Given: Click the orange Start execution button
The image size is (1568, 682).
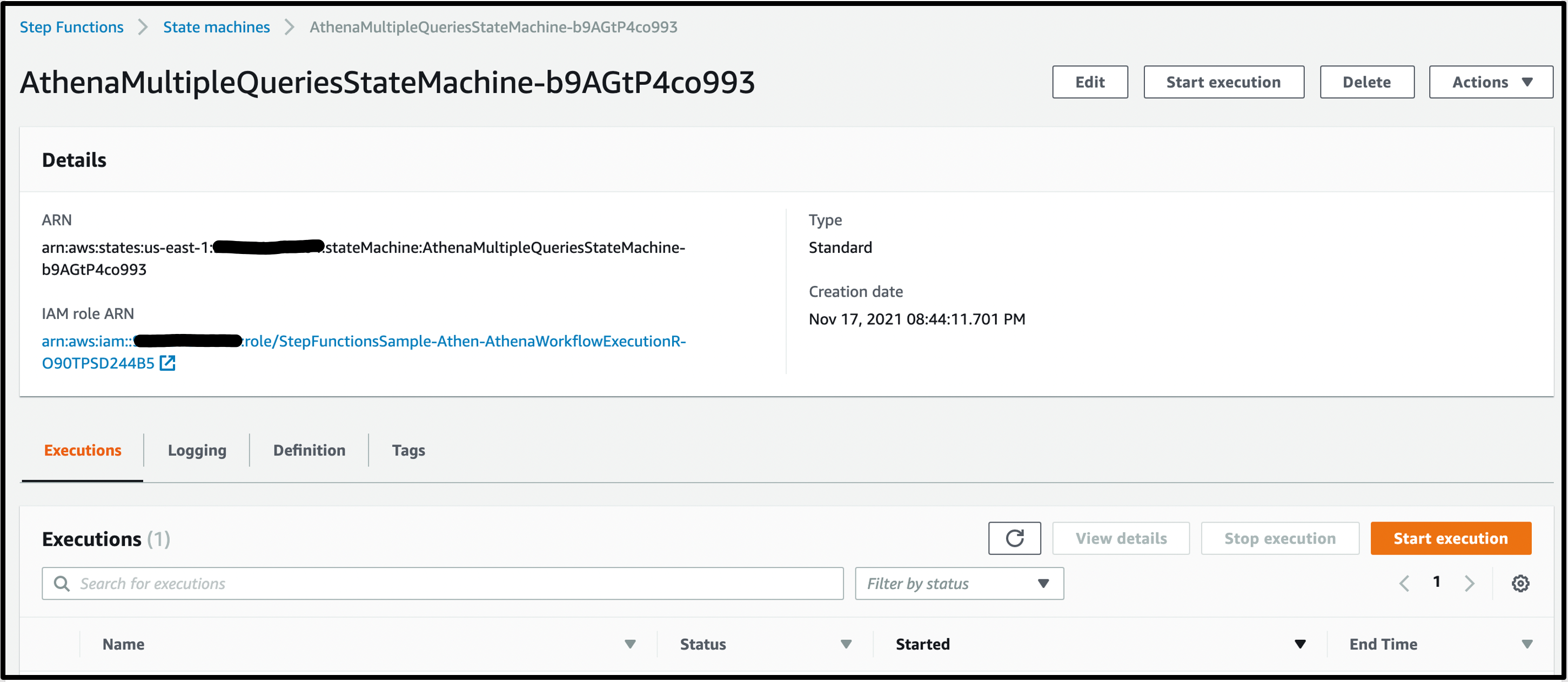Looking at the screenshot, I should click(1450, 538).
